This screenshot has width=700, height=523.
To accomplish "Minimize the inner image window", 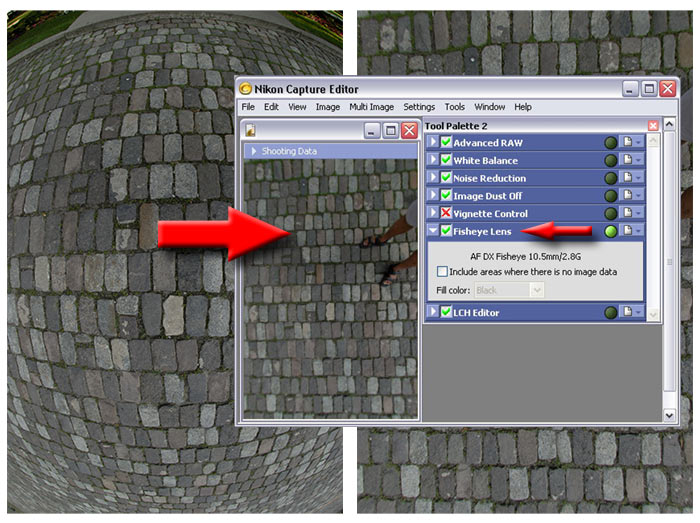I will tap(371, 131).
